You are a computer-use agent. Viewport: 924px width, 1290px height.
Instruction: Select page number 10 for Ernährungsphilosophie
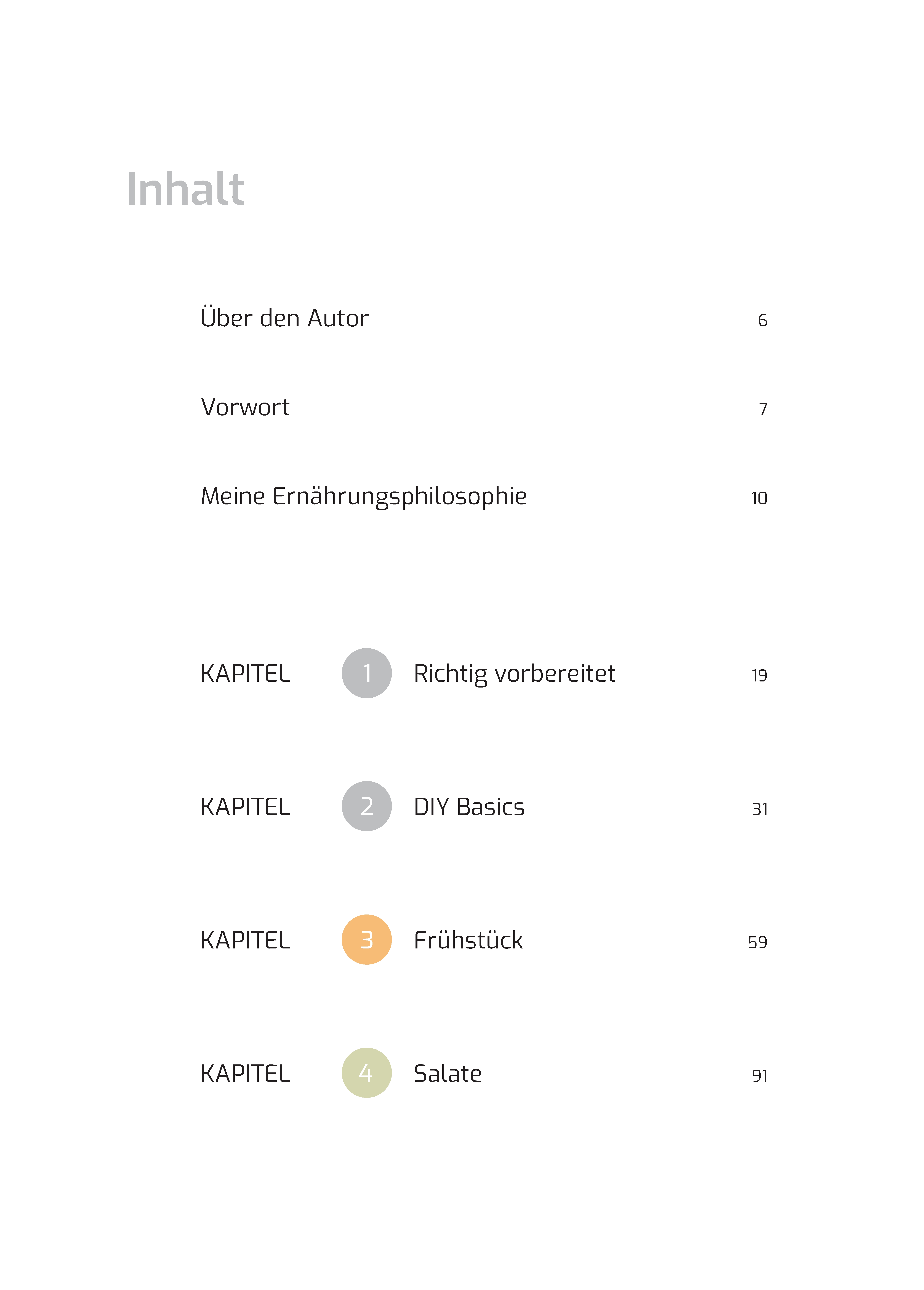click(759, 498)
